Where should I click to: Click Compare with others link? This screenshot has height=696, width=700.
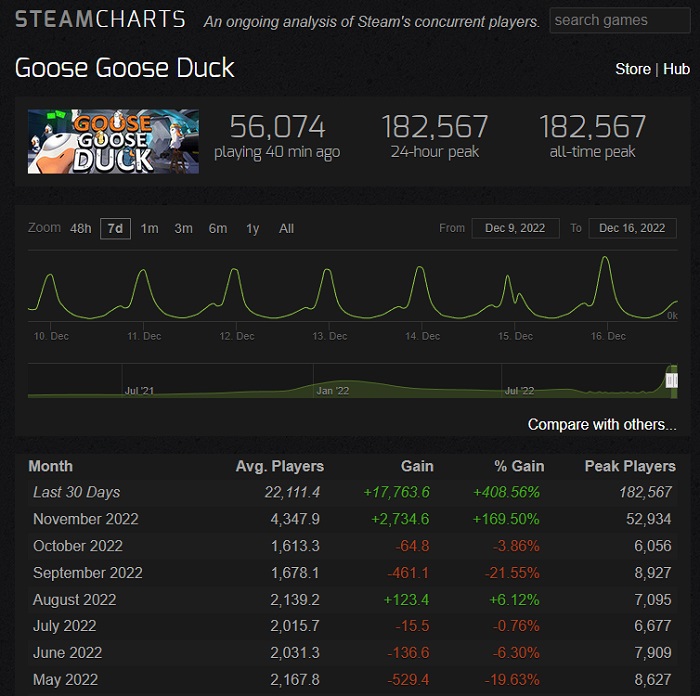602,425
